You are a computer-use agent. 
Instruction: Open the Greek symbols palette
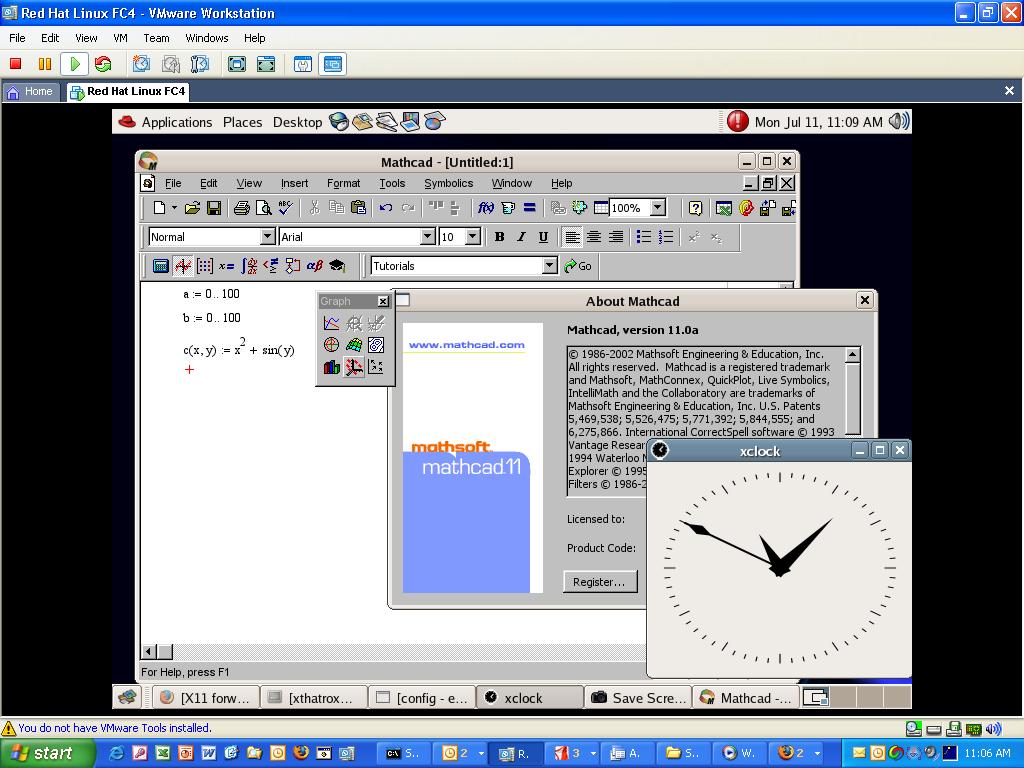[x=317, y=265]
